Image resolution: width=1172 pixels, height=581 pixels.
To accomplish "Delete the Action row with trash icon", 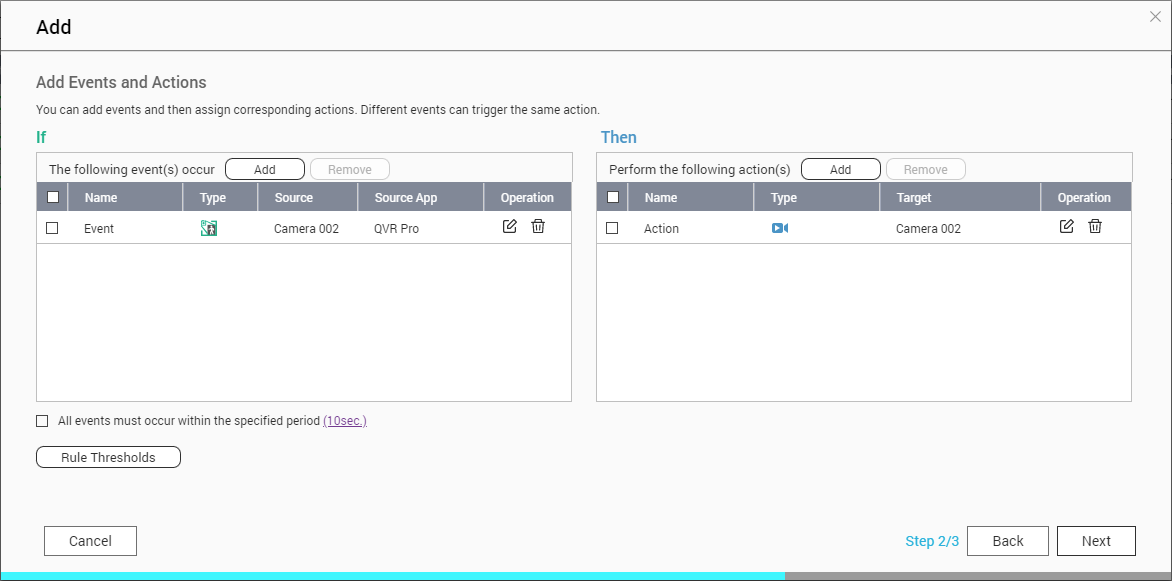I will [1095, 227].
